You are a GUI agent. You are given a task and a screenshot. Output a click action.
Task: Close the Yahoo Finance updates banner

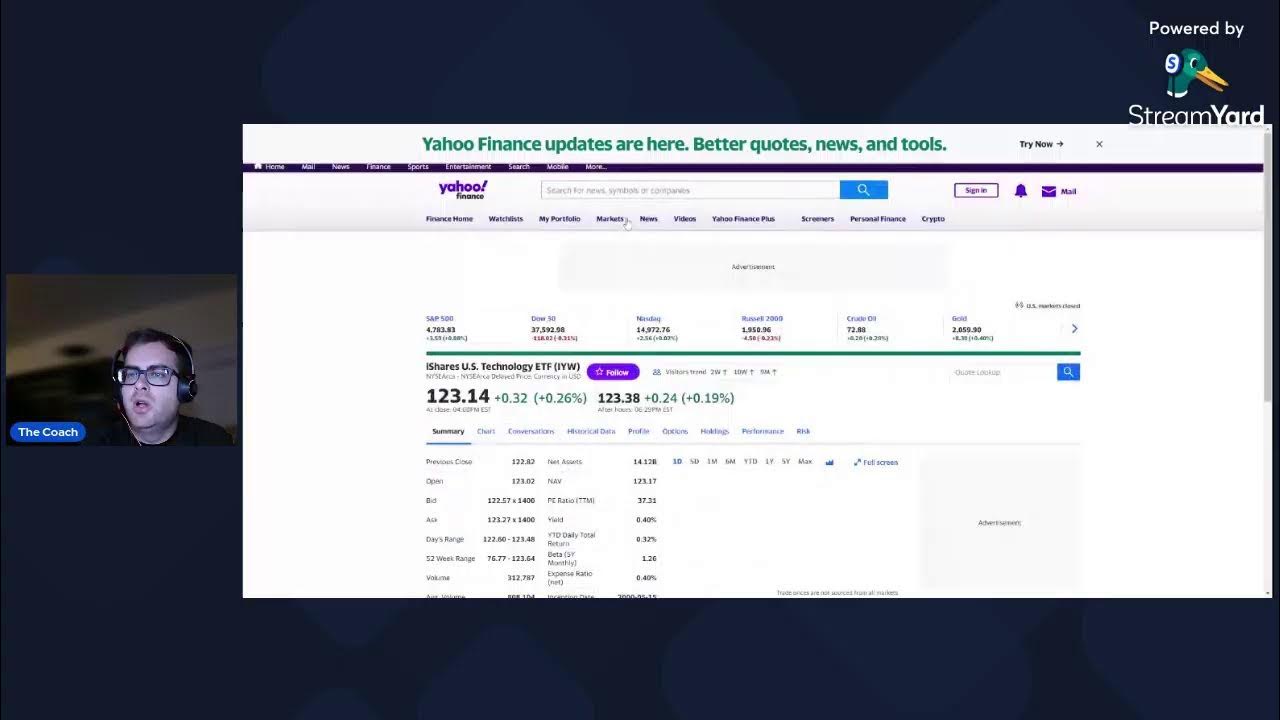pos(1099,144)
